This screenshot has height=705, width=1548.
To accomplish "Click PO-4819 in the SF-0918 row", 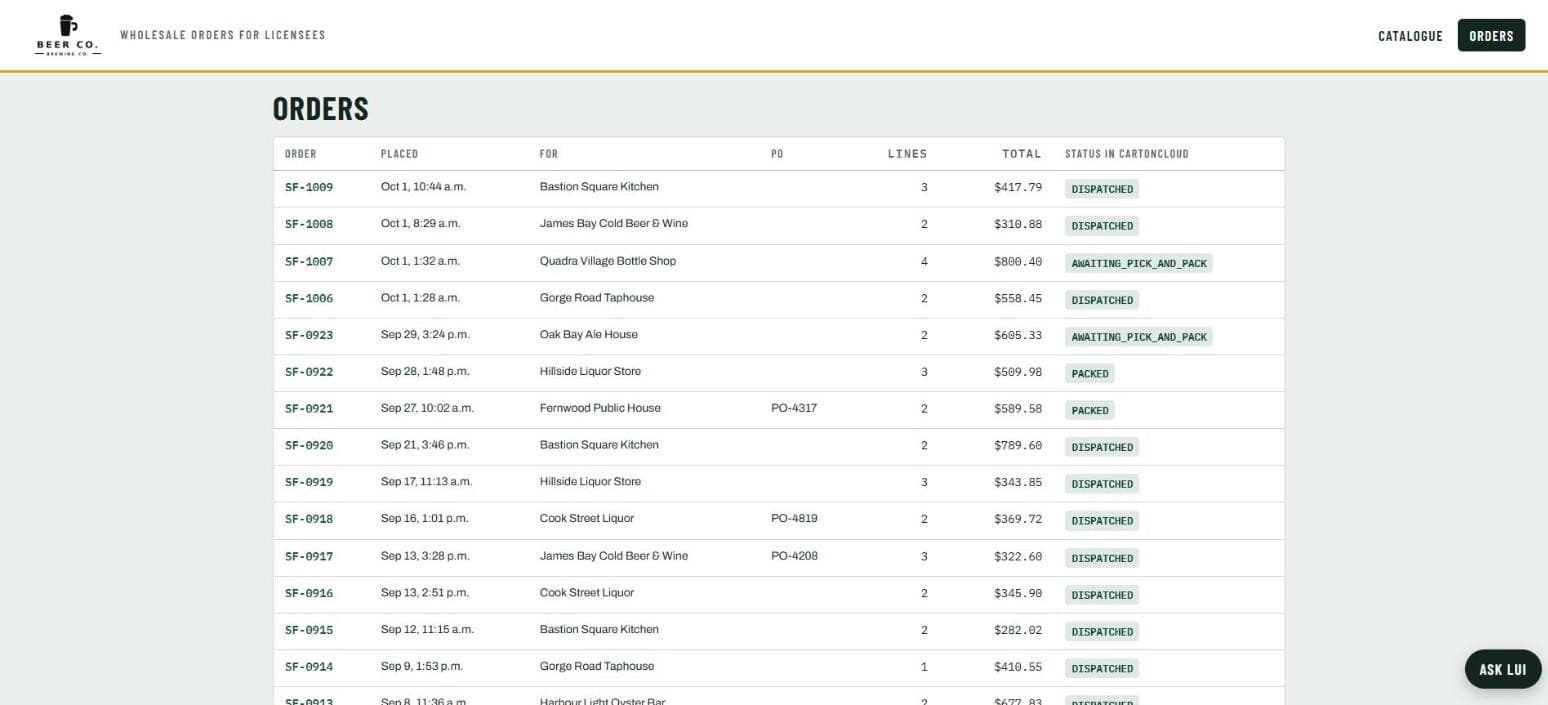I will point(794,519).
